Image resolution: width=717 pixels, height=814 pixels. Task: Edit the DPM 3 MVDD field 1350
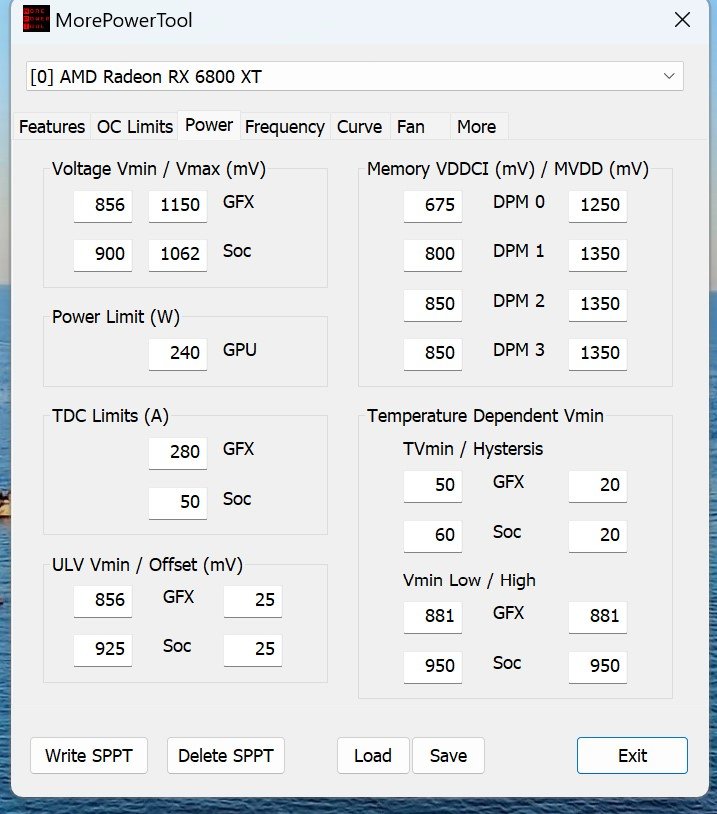click(x=598, y=354)
